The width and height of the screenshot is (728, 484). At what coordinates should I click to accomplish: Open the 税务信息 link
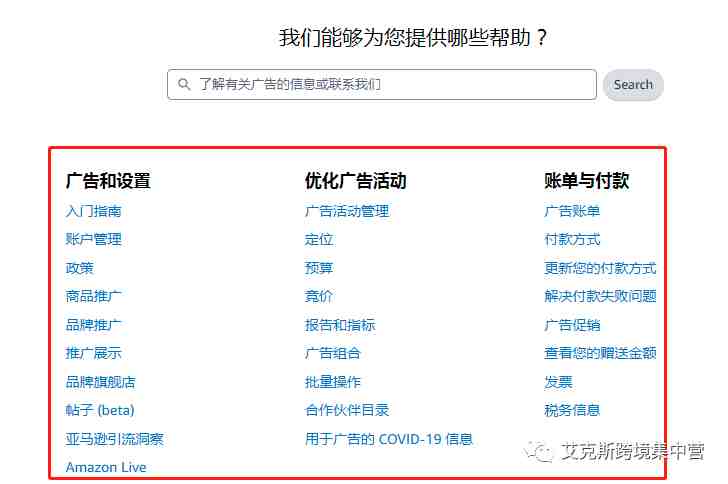pyautogui.click(x=572, y=410)
